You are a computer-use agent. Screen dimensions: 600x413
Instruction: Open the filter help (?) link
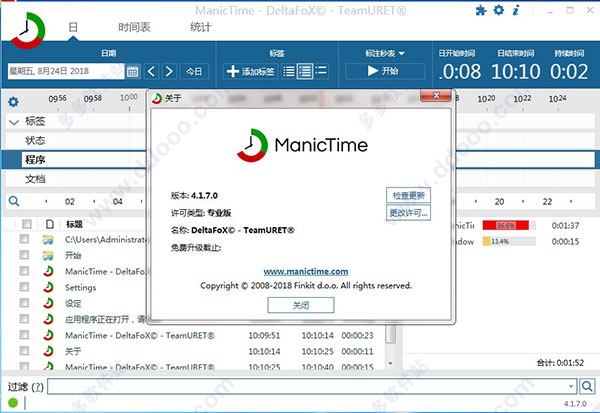38,387
